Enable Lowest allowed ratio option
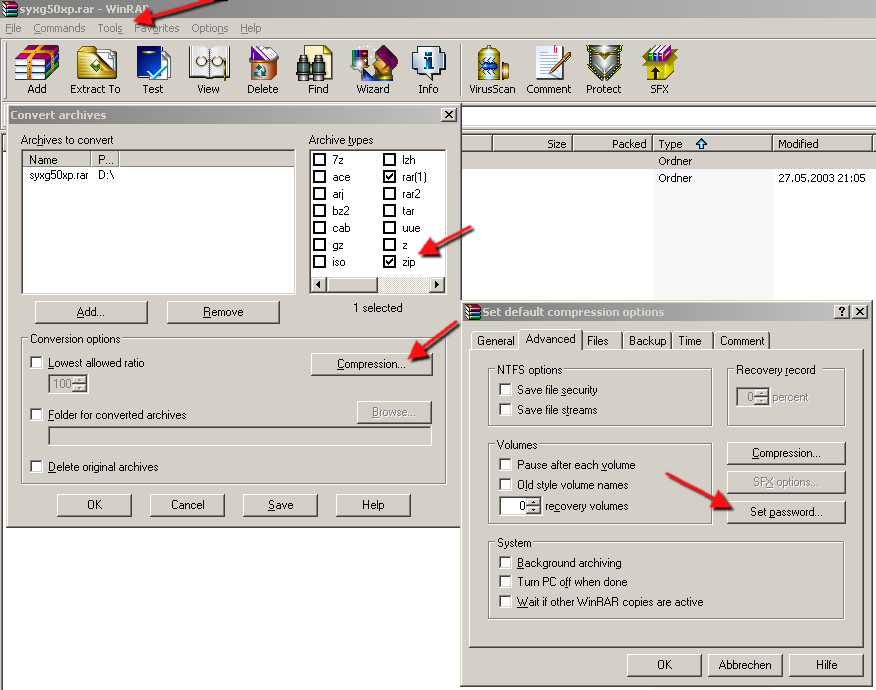Viewport: 876px width, 690px height. coord(36,363)
